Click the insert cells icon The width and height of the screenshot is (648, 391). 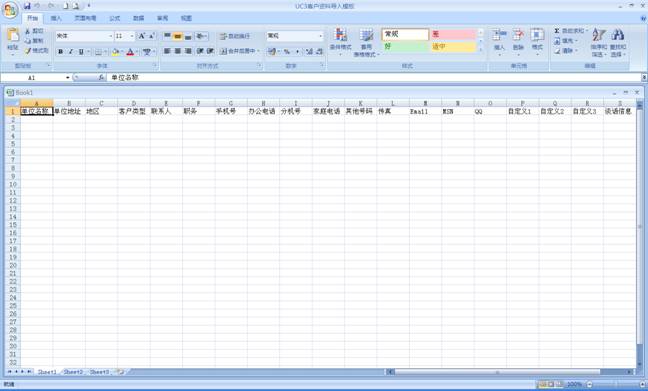499,35
